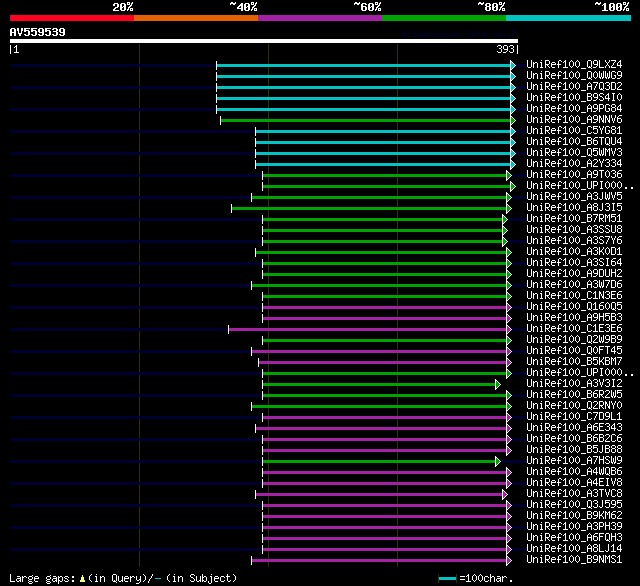Click the UniRef100_A3S7Y6 entry
Viewport: 640px width, 586px height.
point(574,241)
